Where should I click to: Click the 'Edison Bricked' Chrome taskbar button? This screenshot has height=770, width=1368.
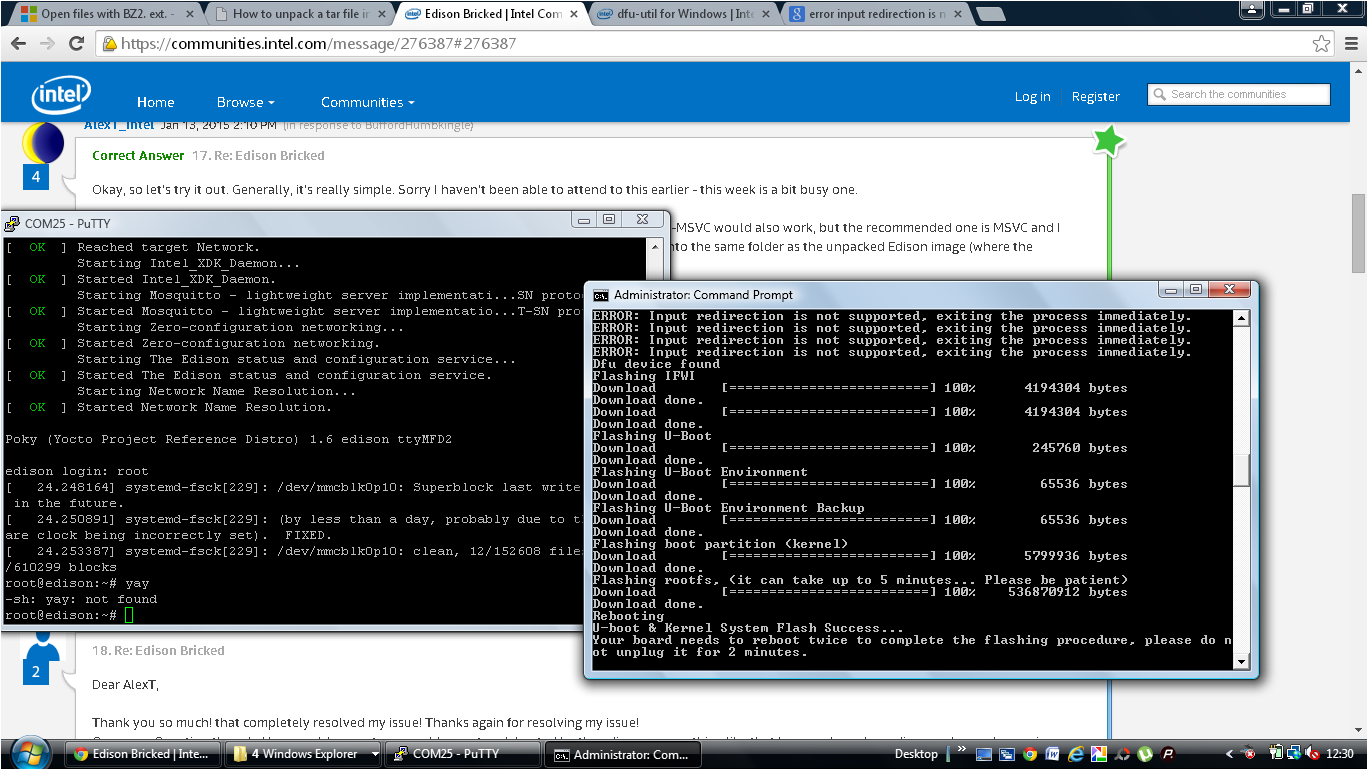[140, 754]
